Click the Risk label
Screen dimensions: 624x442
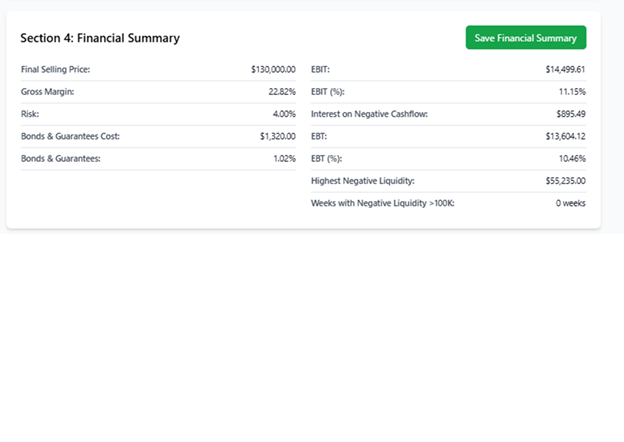pos(30,114)
